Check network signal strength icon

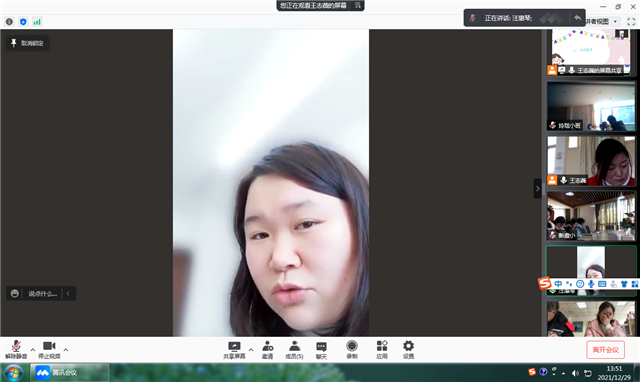37,22
